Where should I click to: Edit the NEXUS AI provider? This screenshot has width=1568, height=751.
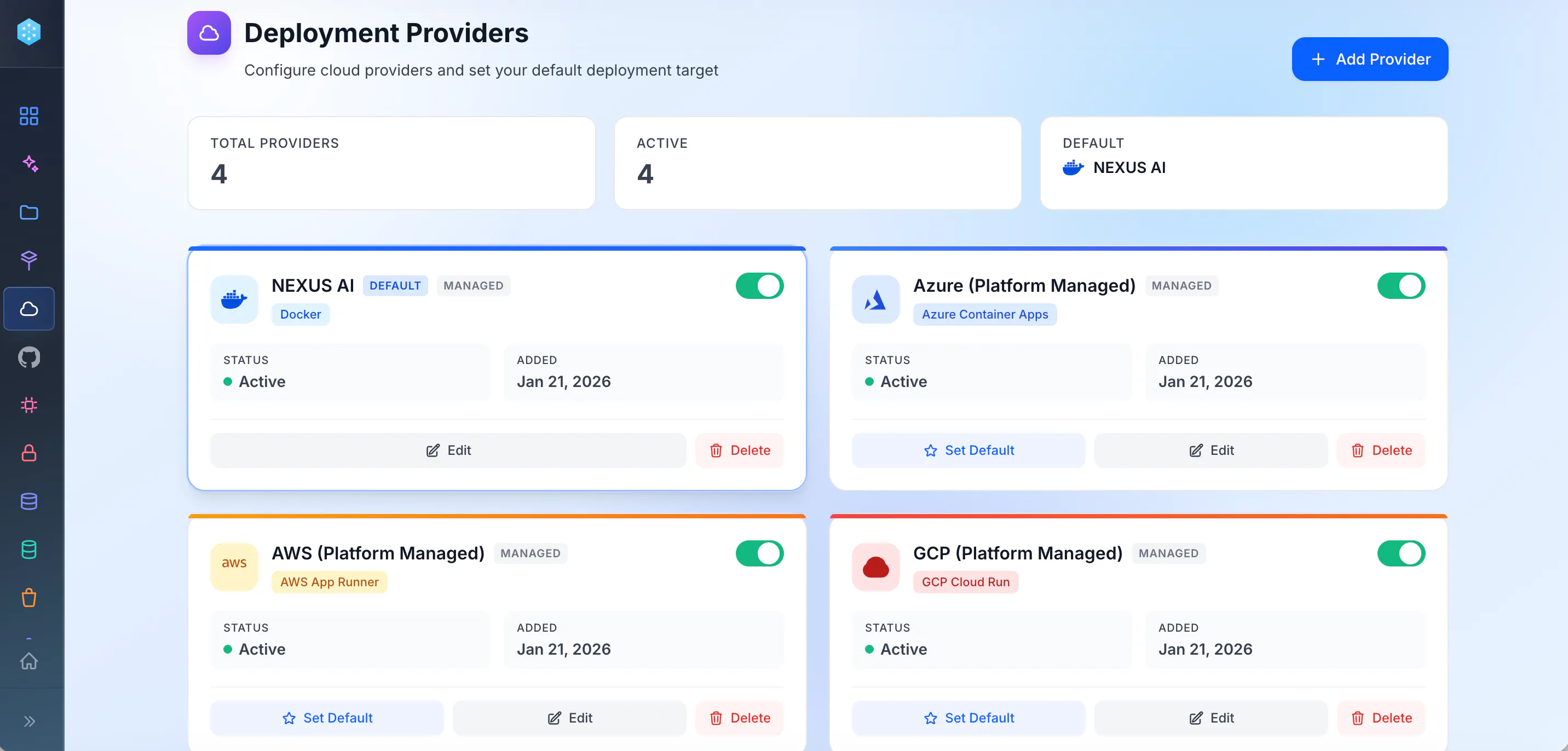448,450
